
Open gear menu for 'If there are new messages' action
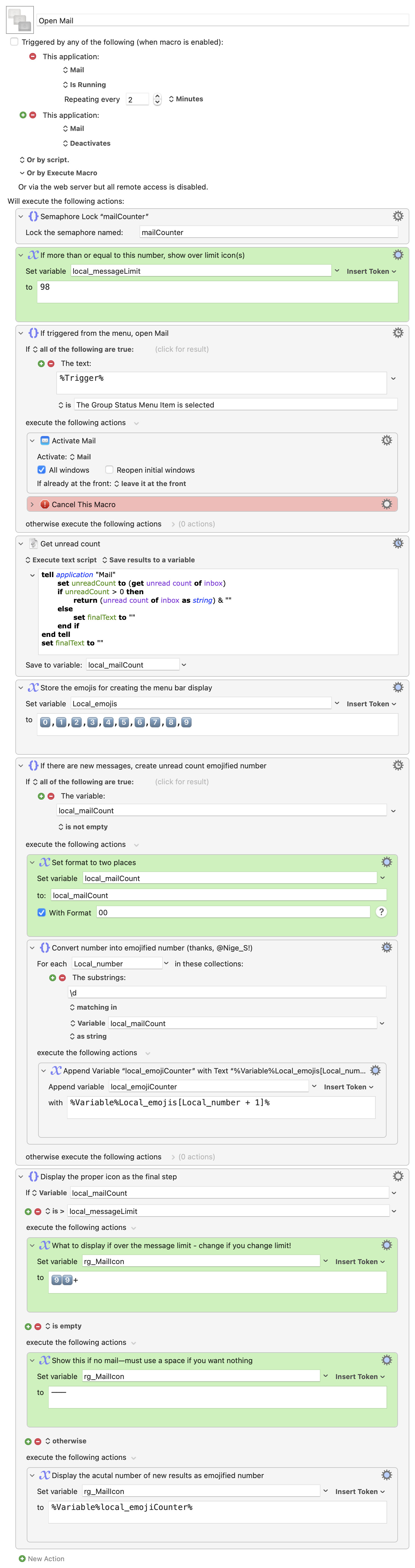coord(398,765)
